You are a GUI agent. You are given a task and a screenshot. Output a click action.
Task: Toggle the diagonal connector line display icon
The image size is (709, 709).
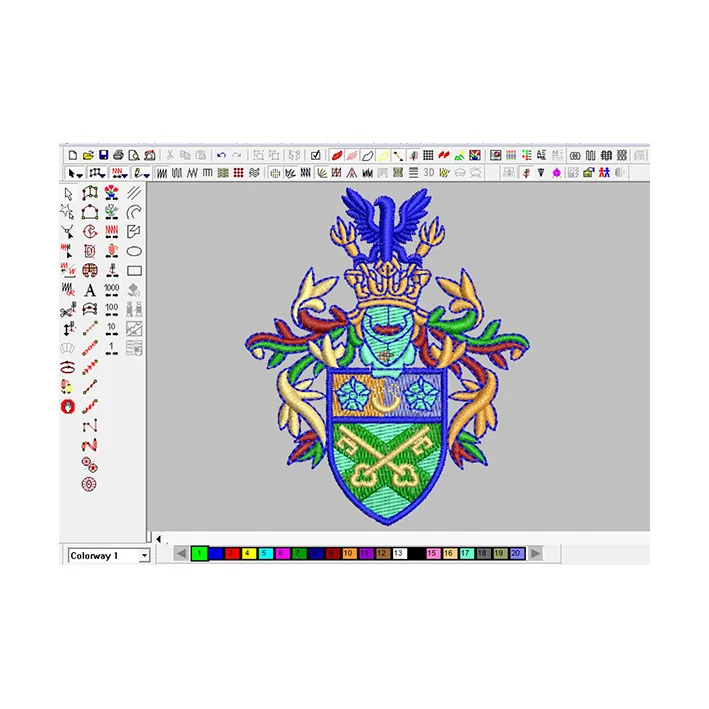(398, 156)
